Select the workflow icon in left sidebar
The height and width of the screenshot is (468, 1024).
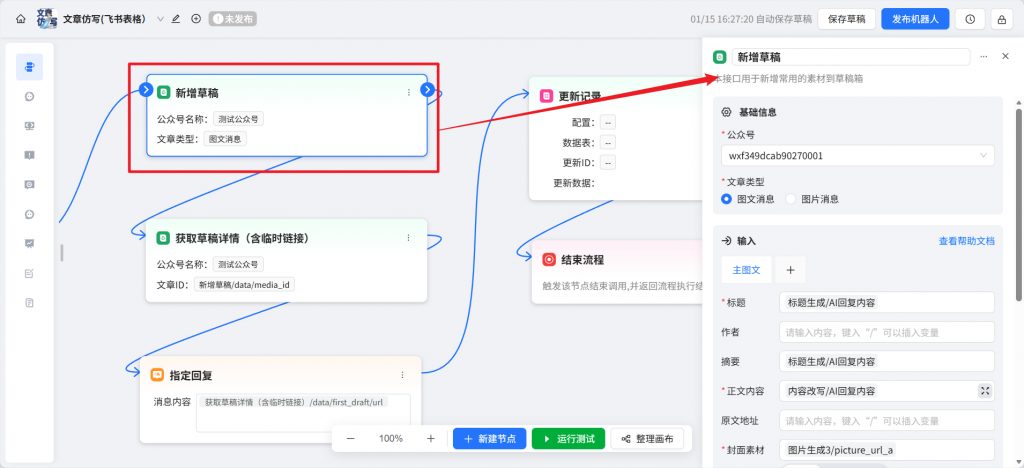tap(29, 67)
